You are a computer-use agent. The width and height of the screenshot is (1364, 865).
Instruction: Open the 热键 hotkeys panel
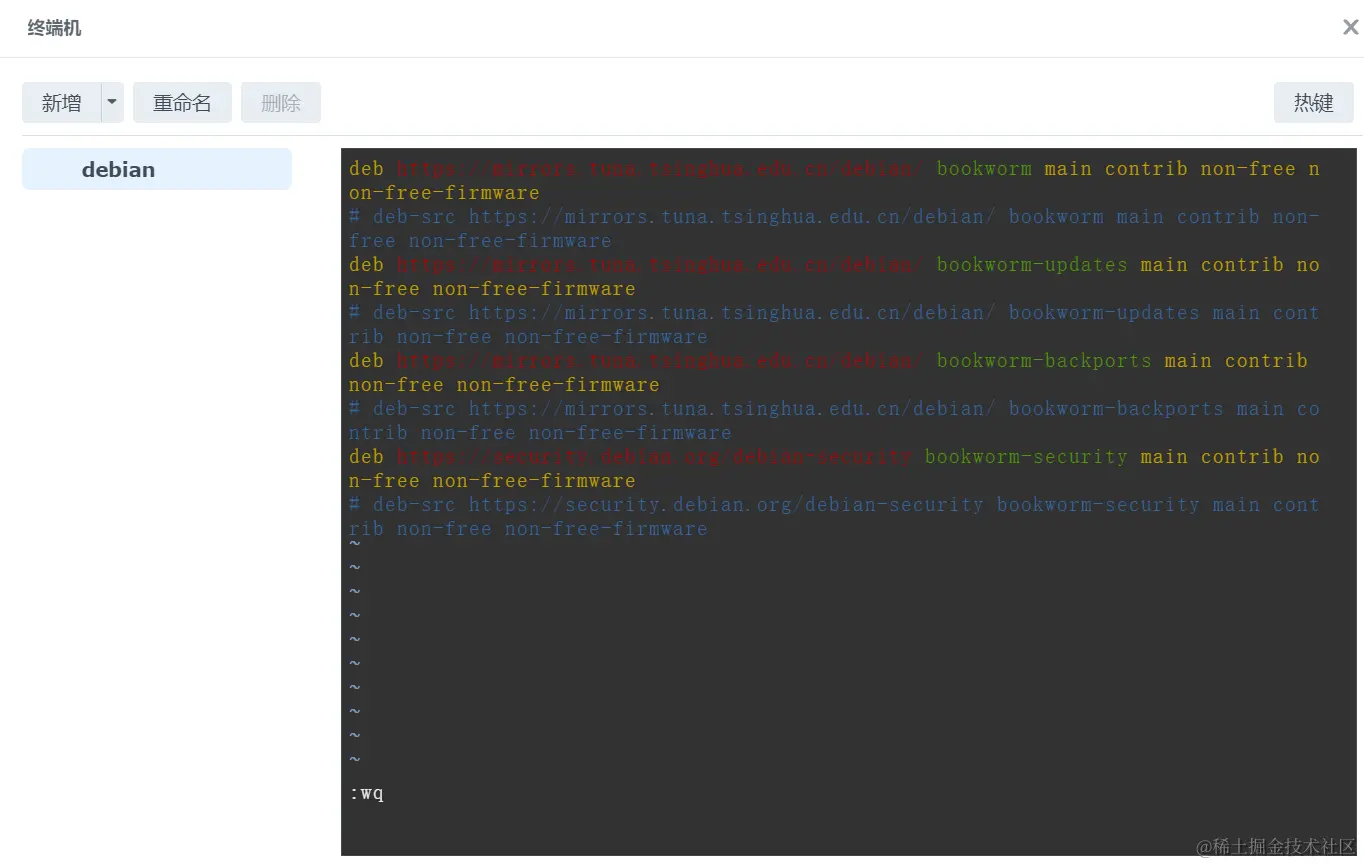[x=1313, y=102]
